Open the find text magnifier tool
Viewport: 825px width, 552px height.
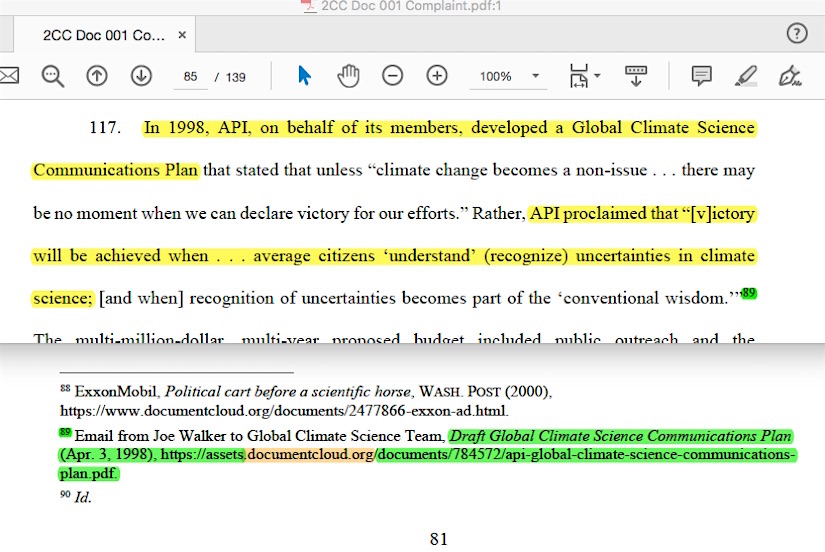(x=53, y=76)
